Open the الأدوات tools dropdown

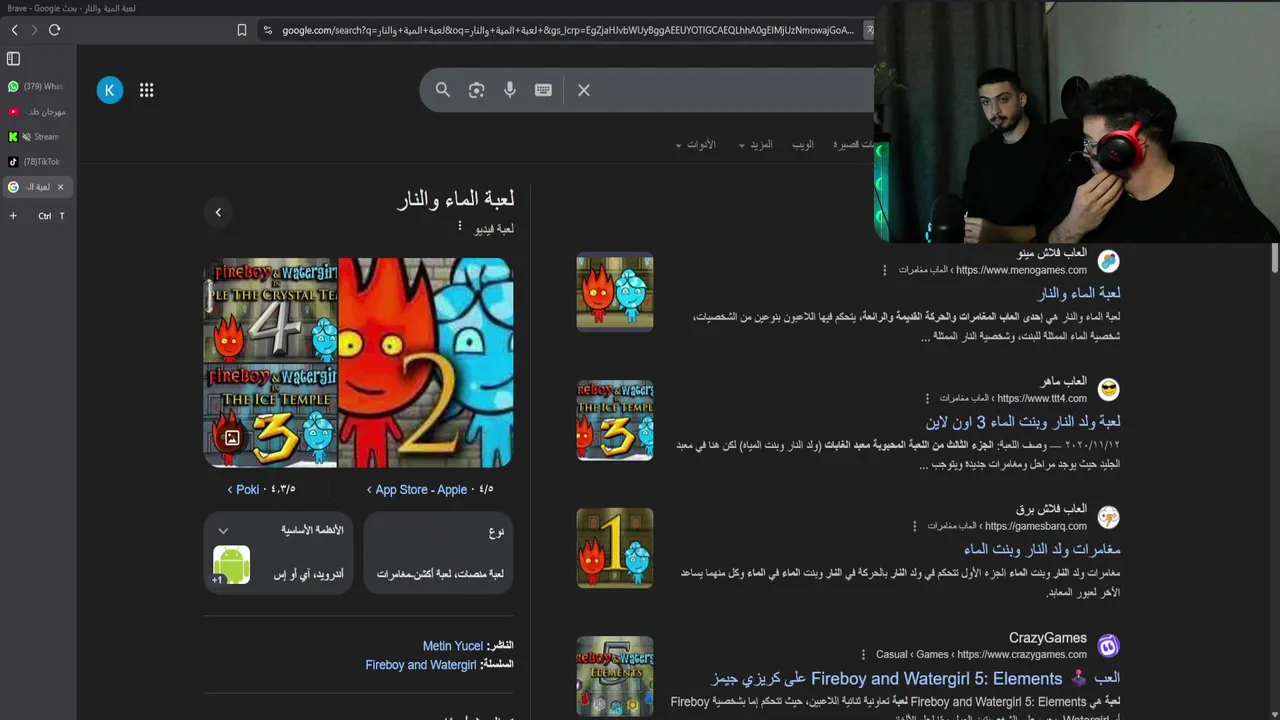(696, 145)
